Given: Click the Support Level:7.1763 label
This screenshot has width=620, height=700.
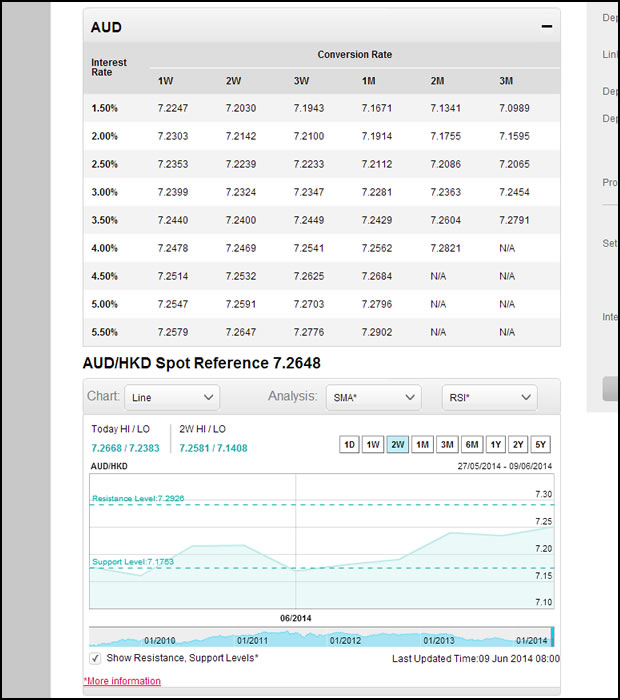Looking at the screenshot, I should click(x=133, y=562).
